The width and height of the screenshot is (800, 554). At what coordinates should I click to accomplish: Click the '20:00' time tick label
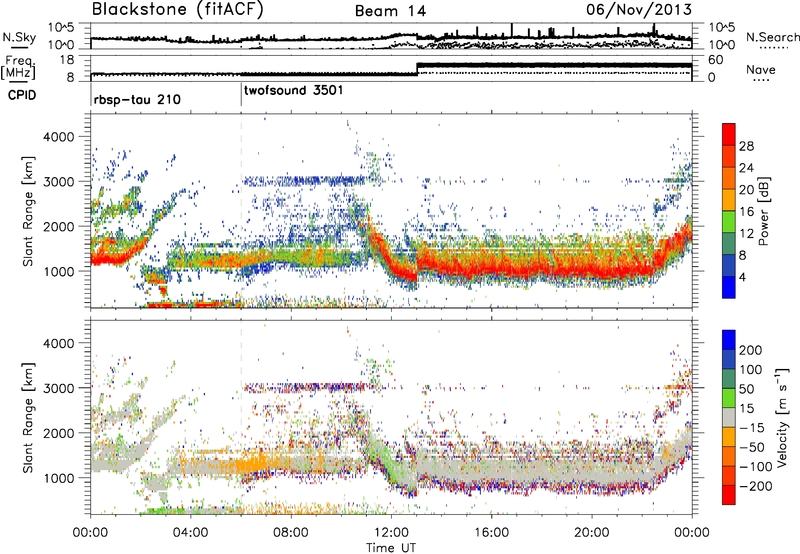pos(591,533)
